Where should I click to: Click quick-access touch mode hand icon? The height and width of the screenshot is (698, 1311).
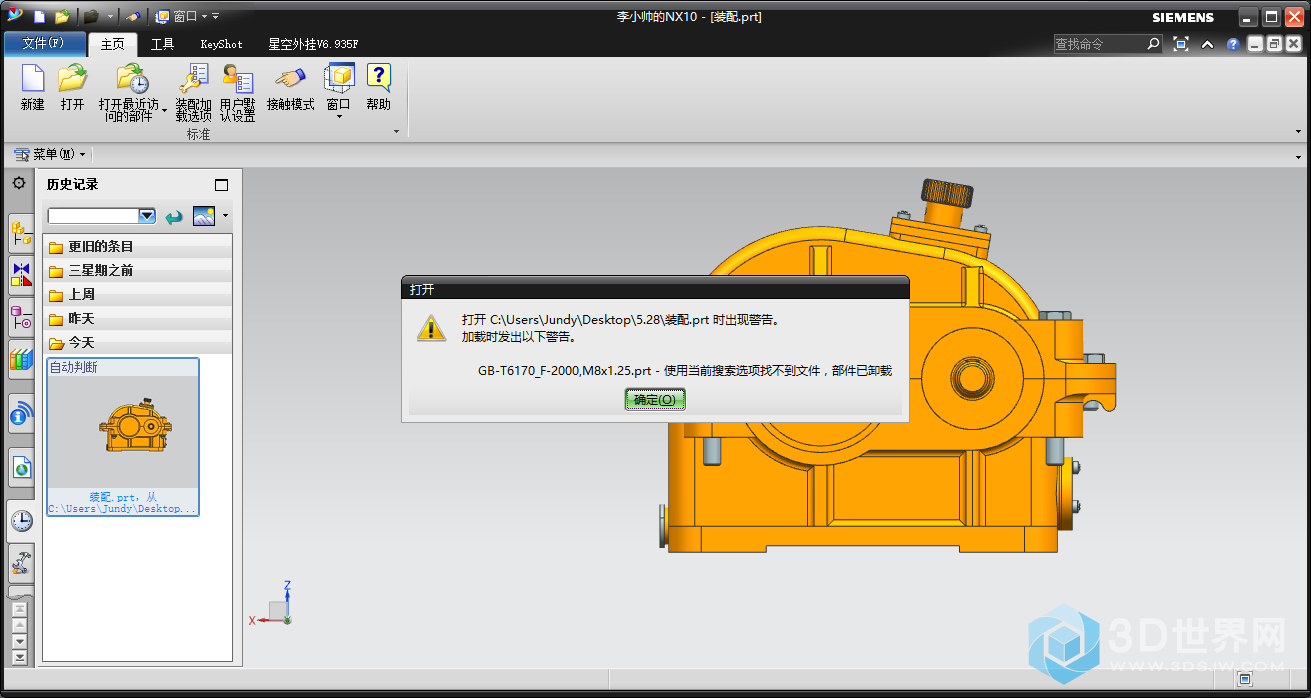click(x=133, y=16)
